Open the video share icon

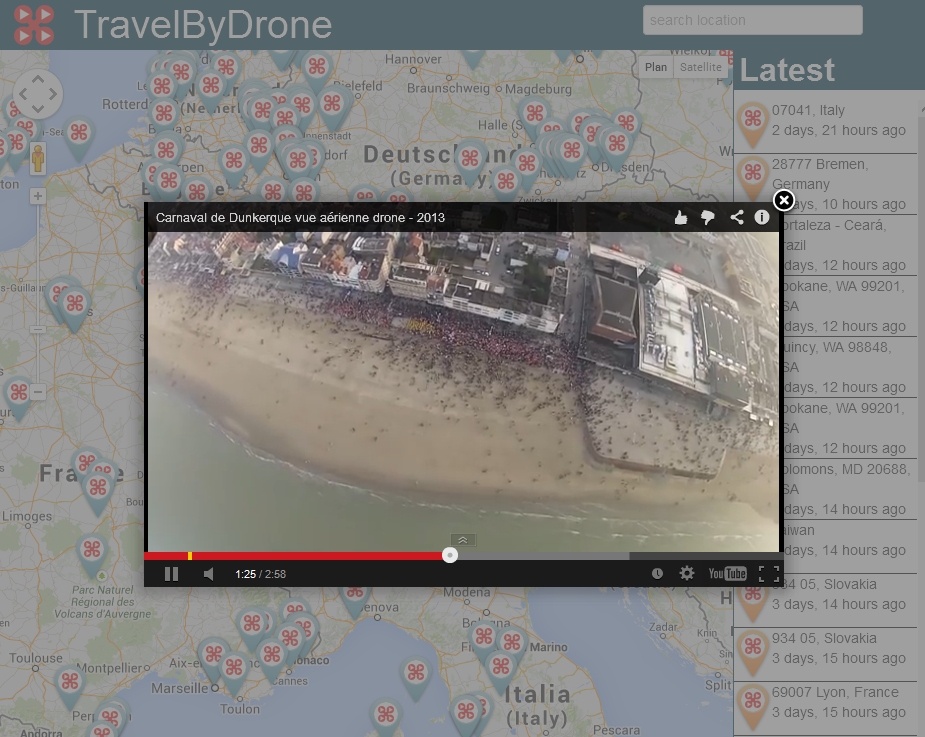pyautogui.click(x=736, y=217)
